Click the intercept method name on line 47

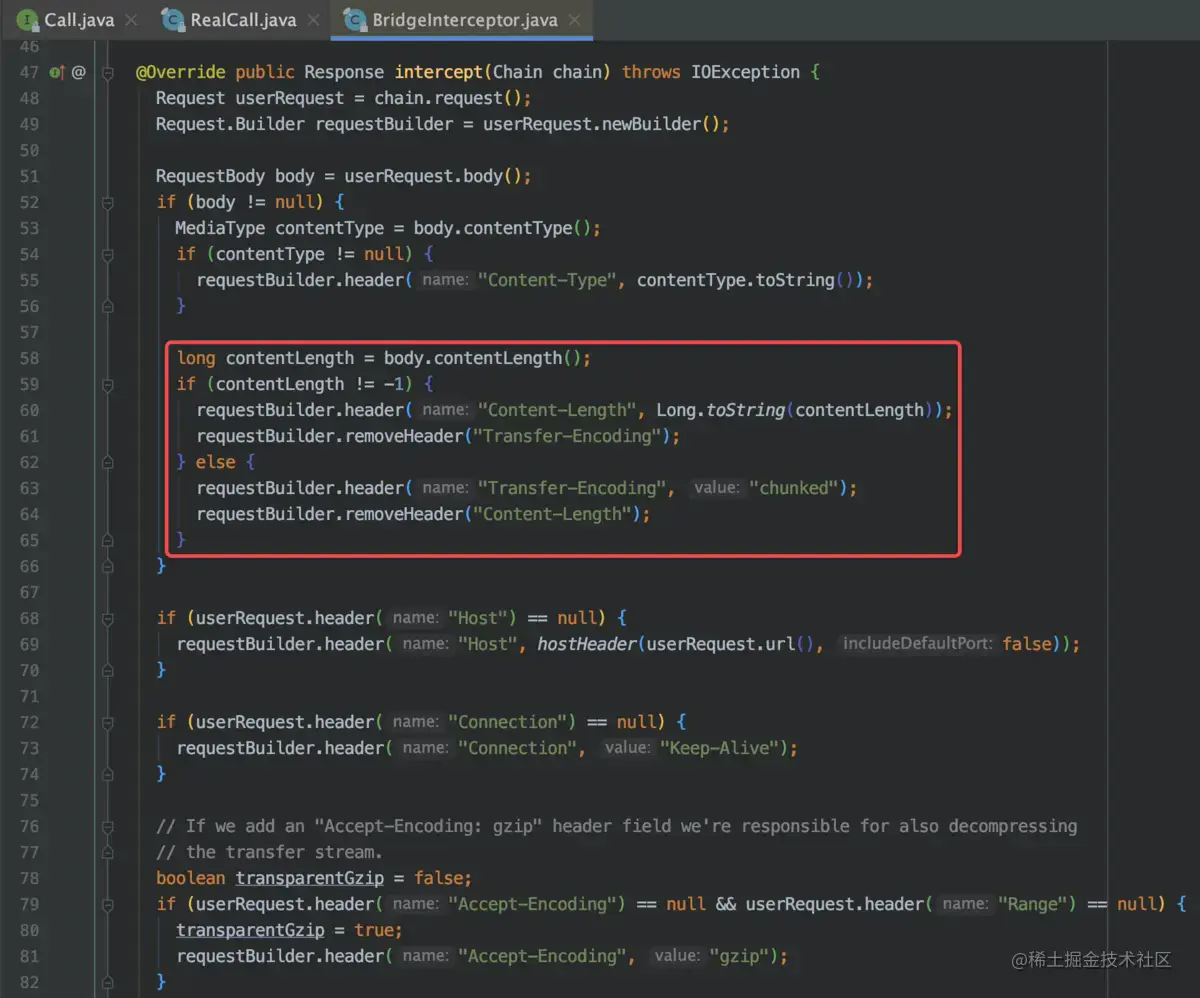coord(439,72)
